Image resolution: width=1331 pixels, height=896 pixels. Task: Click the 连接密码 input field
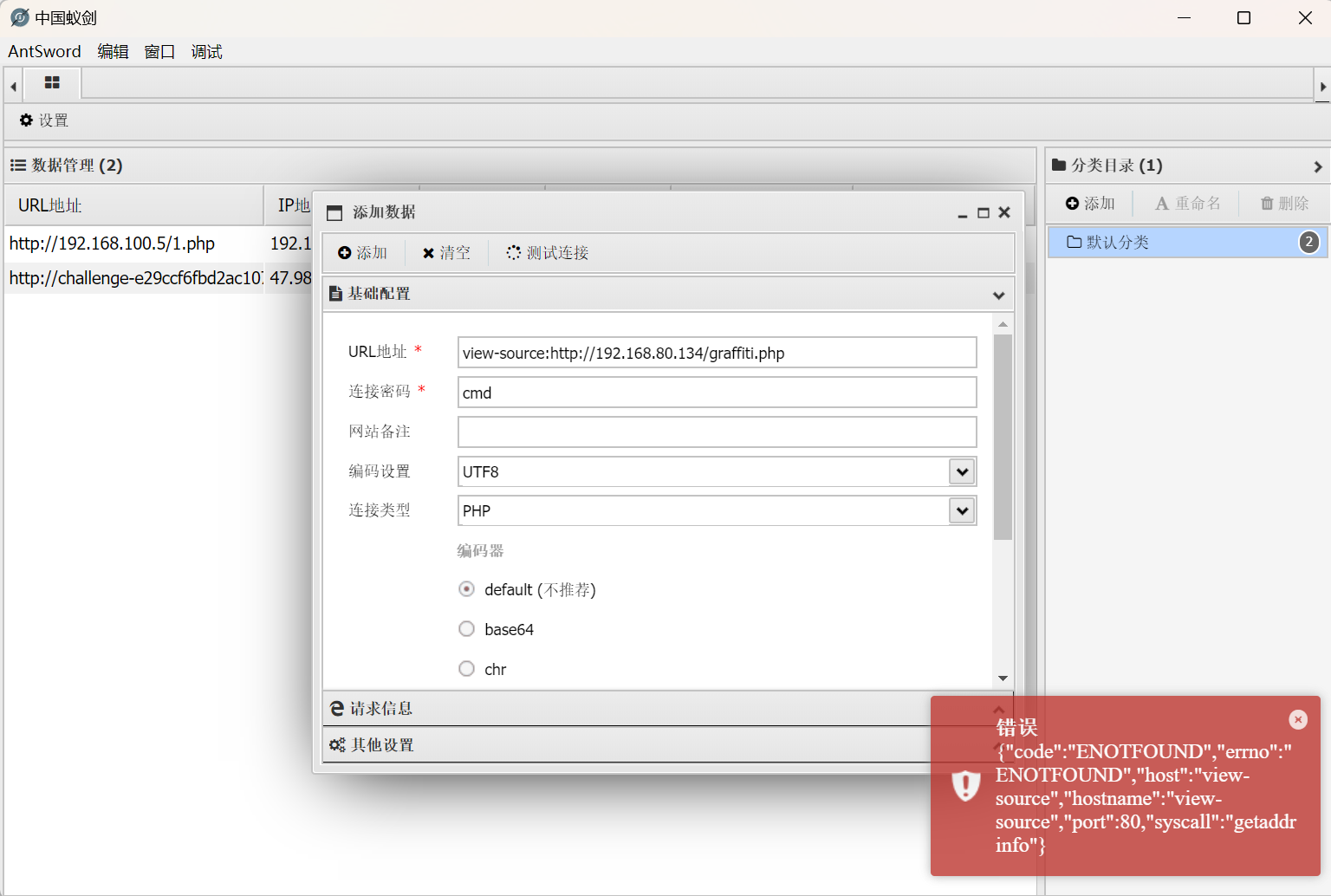pyautogui.click(x=717, y=393)
